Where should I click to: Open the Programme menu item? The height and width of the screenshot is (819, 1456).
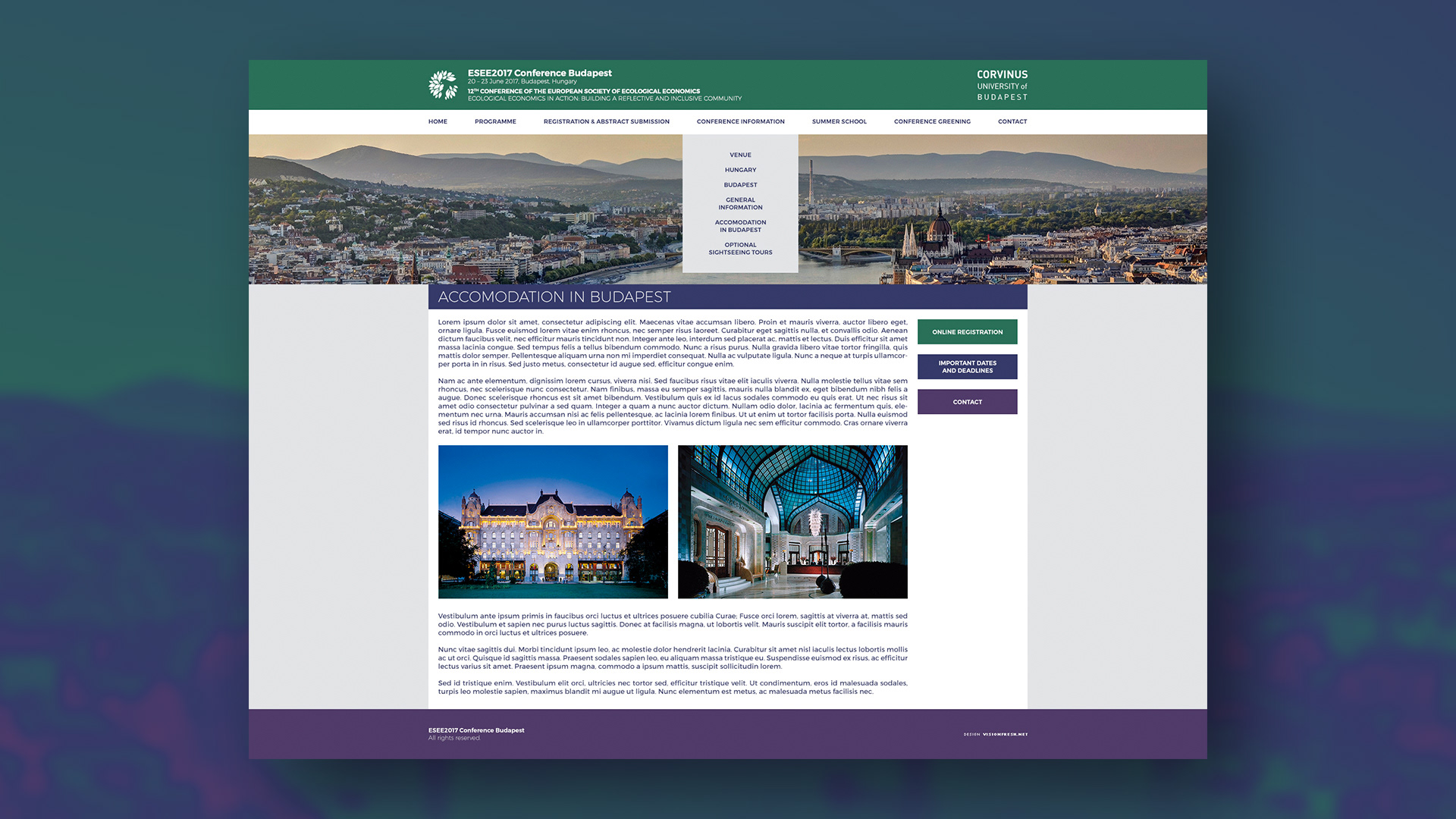pos(495,121)
